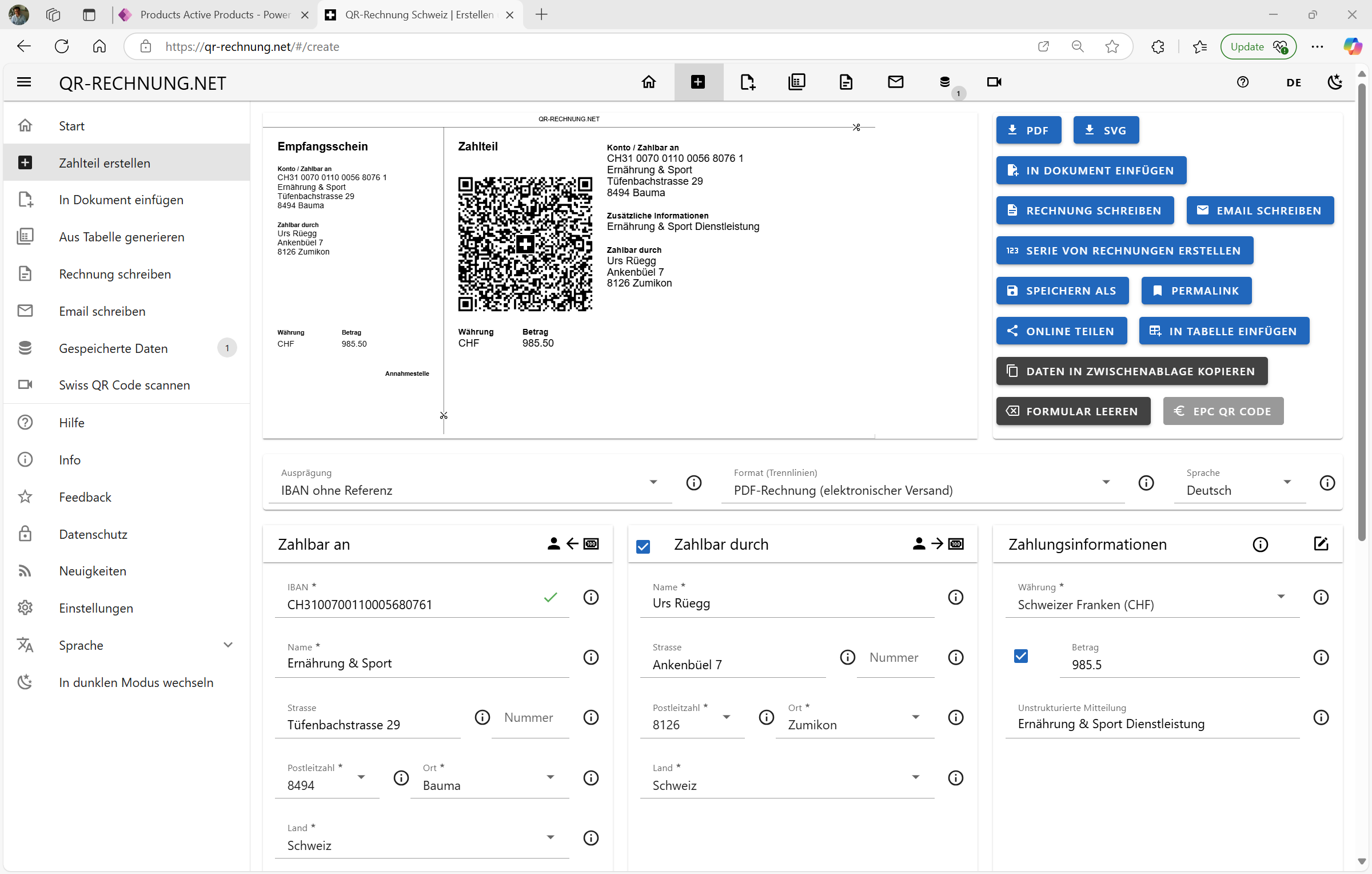Select Start in the sidebar
Screen dimensions: 1372x874
point(126,126)
